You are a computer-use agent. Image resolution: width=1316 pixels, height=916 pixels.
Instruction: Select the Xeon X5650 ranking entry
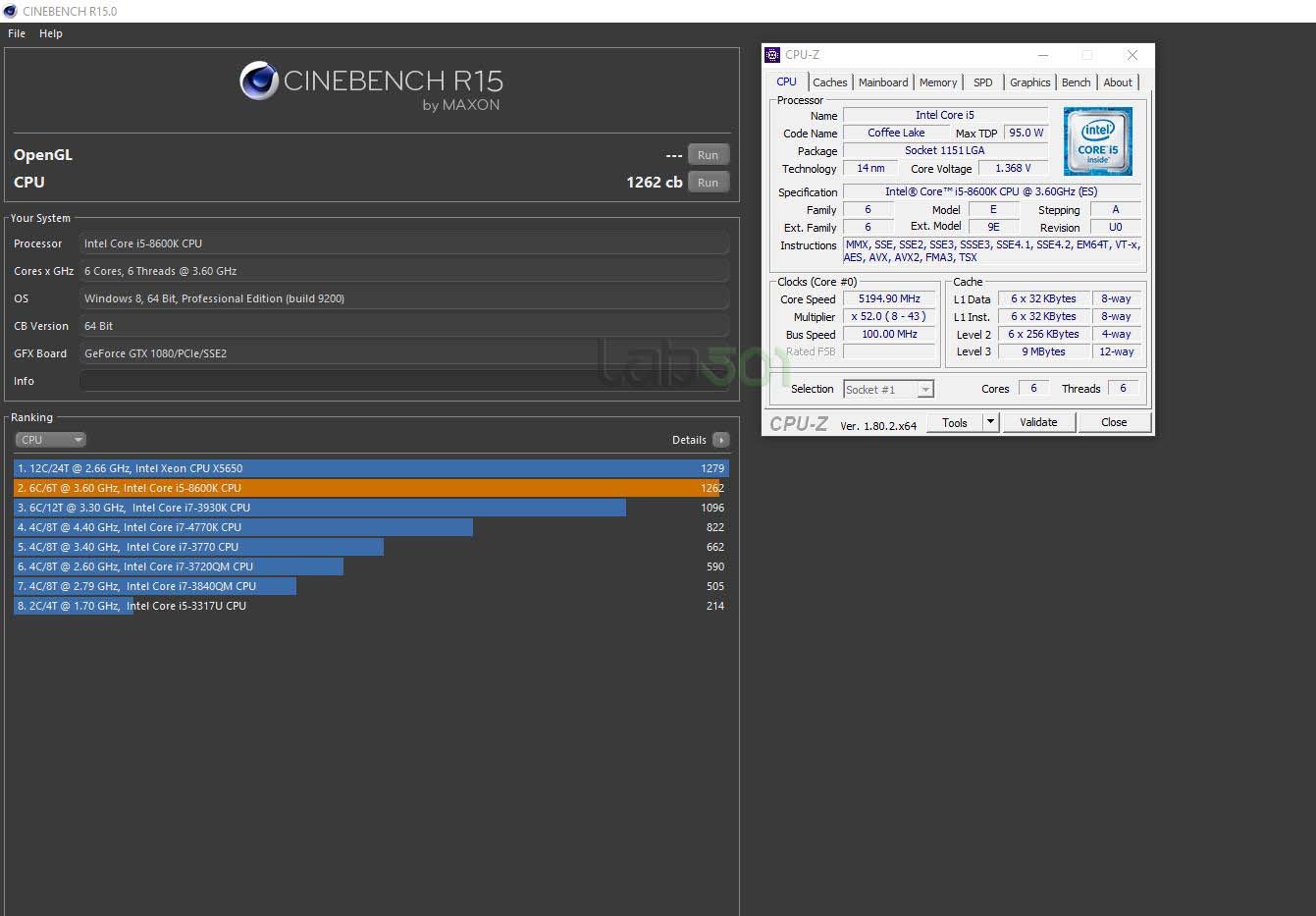point(370,468)
